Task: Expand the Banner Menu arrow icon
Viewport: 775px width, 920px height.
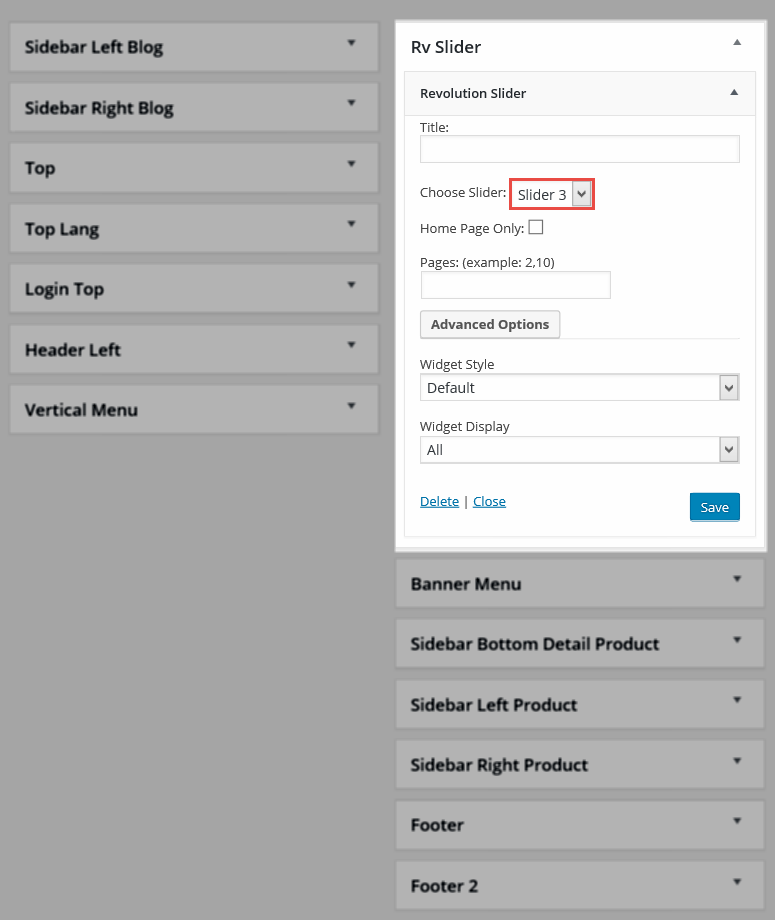Action: point(737,579)
